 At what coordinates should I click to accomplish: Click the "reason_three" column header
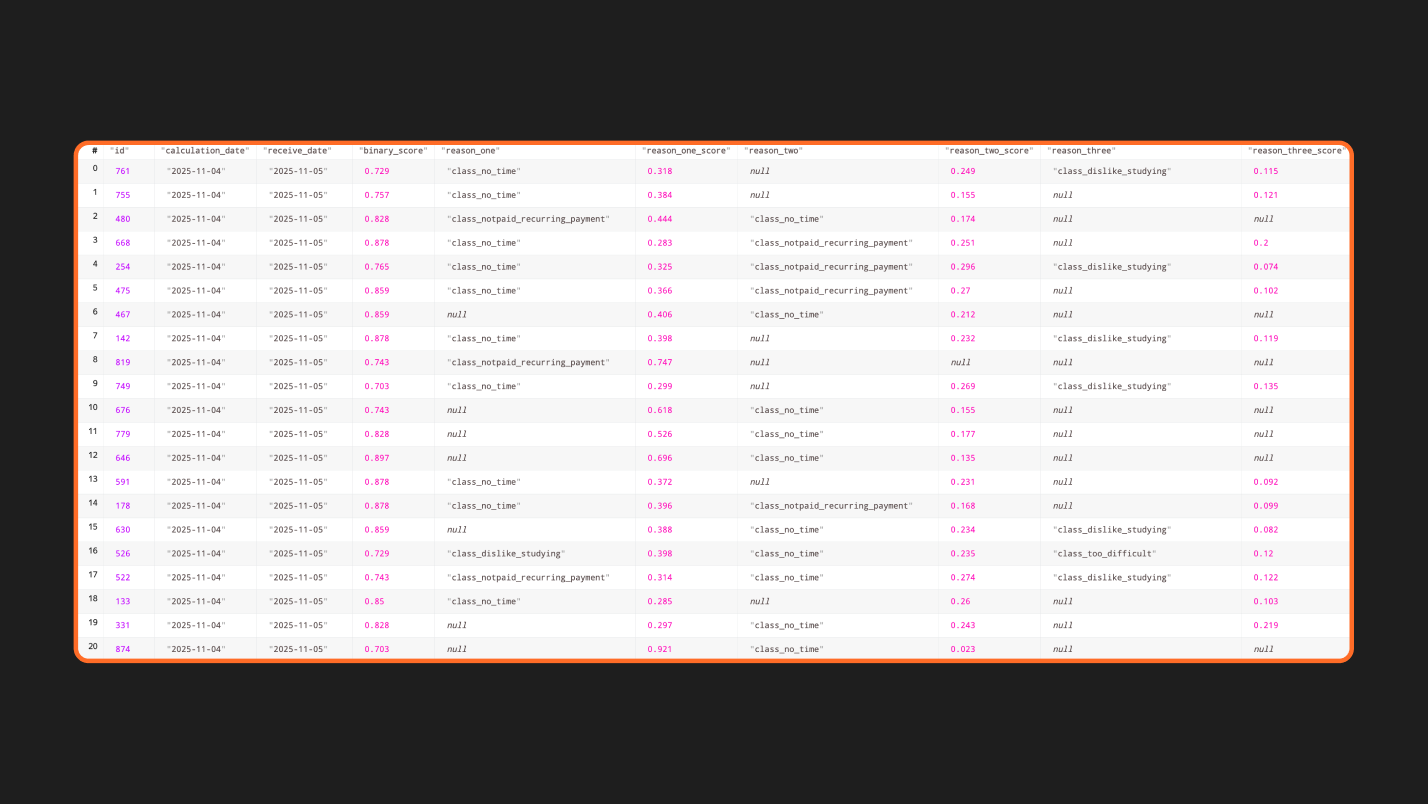[1081, 151]
